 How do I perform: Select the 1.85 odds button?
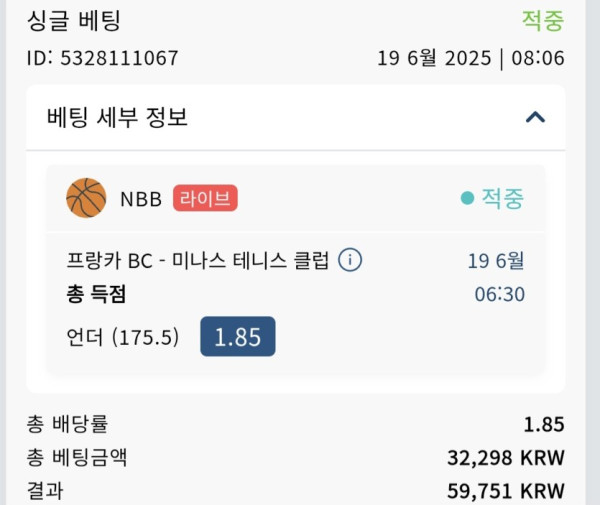tap(238, 336)
